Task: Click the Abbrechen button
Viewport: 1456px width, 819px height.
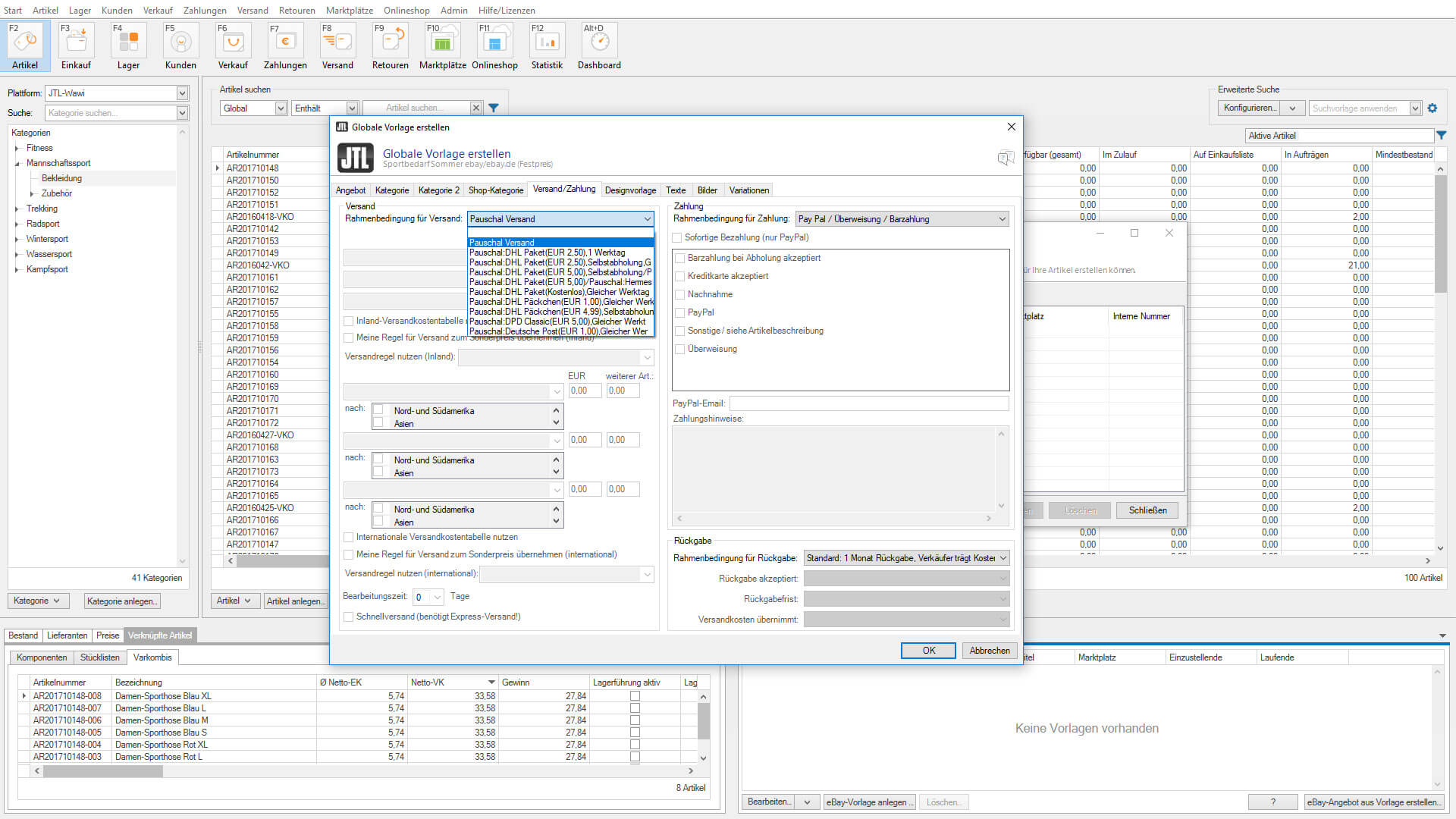Action: [989, 651]
